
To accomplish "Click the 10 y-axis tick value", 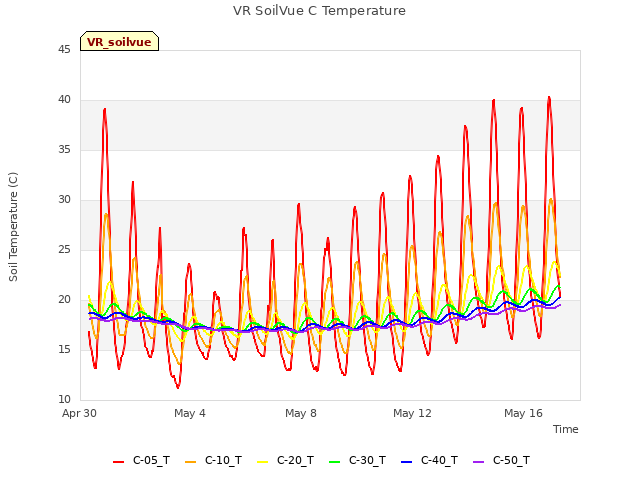I will coord(64,400).
